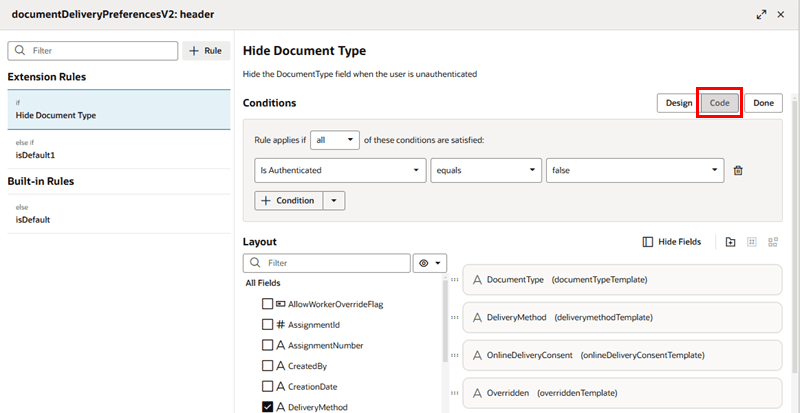Select the built-in isDefault rule
800x413 pixels.
(119, 214)
